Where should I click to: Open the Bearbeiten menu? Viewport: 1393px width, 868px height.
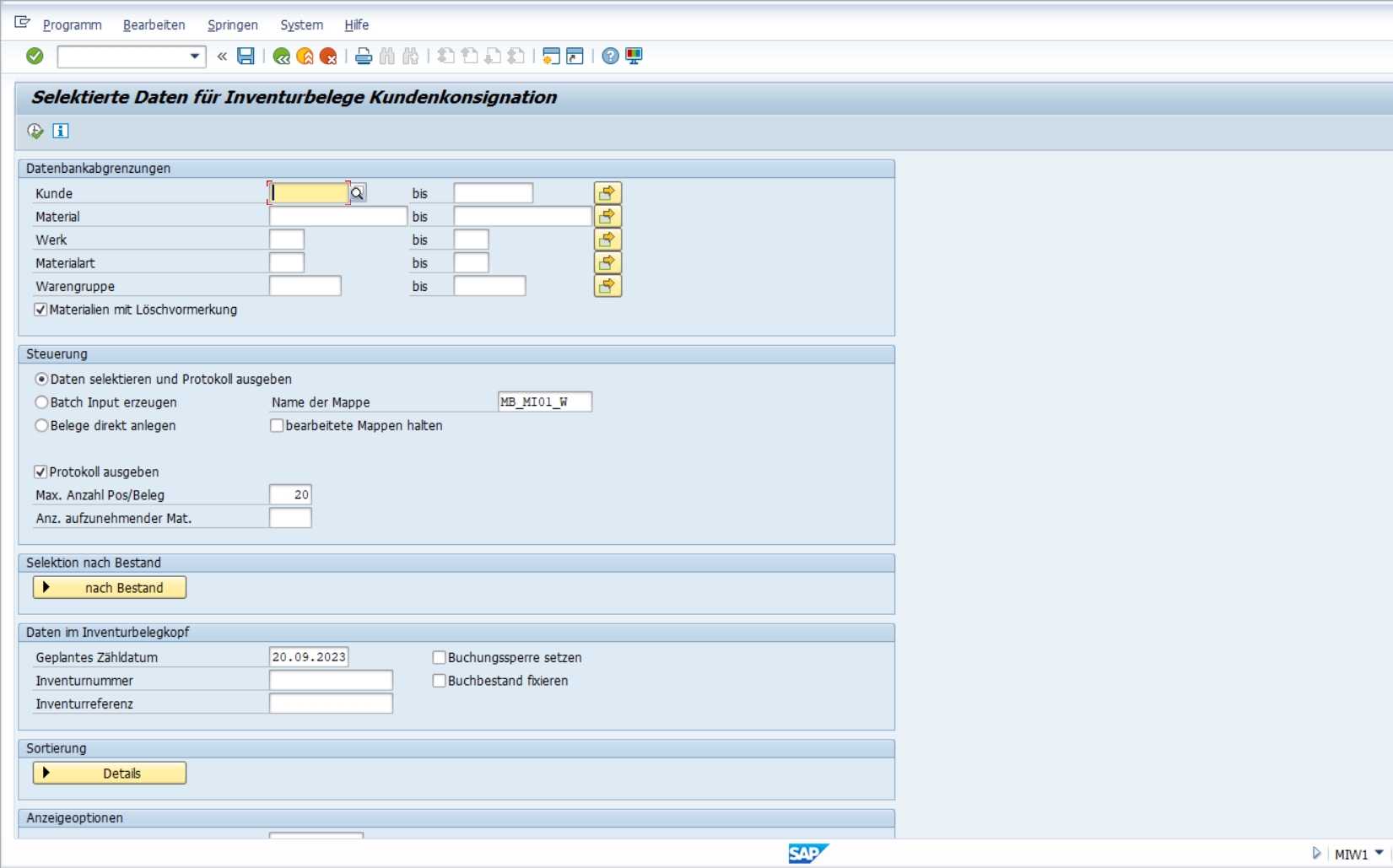(154, 25)
